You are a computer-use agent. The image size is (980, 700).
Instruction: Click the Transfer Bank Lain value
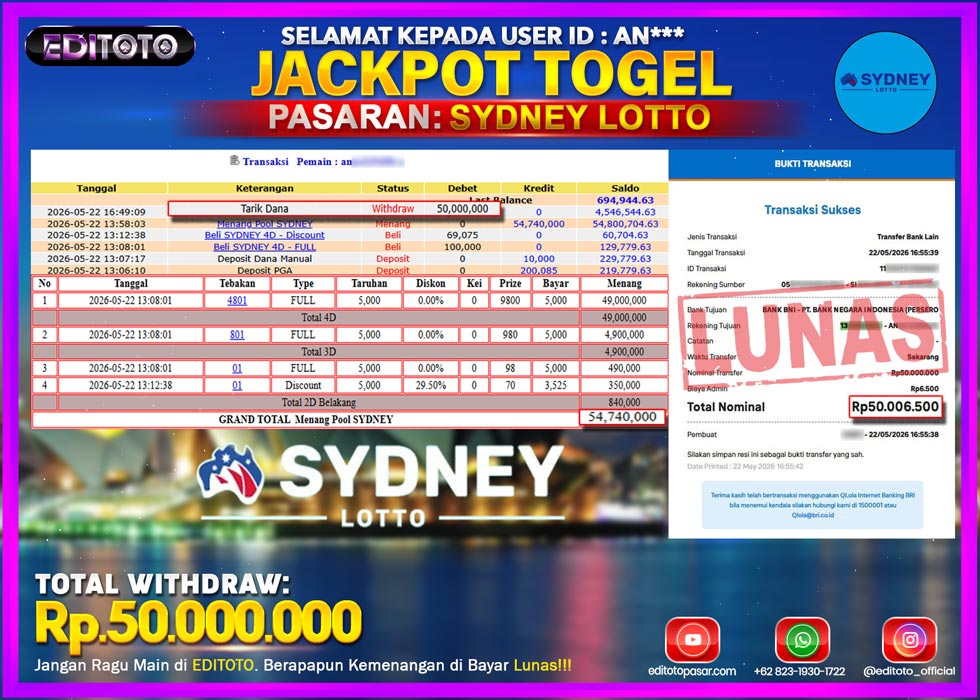(908, 237)
